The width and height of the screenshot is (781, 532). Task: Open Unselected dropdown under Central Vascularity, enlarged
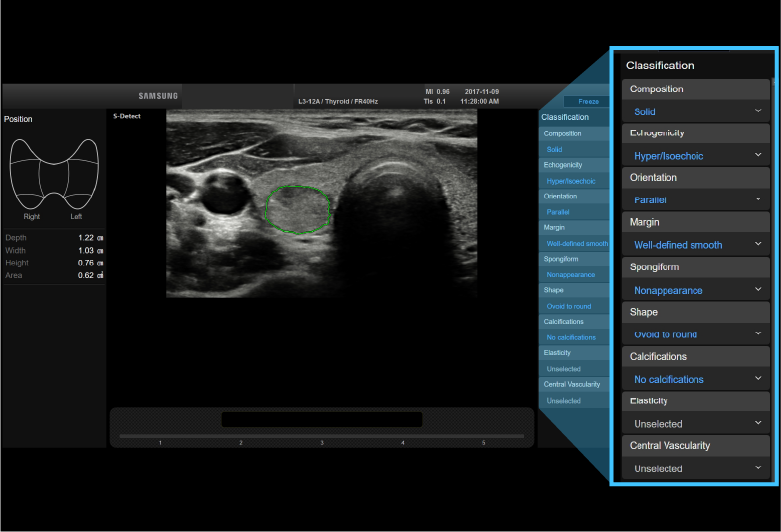pos(696,468)
